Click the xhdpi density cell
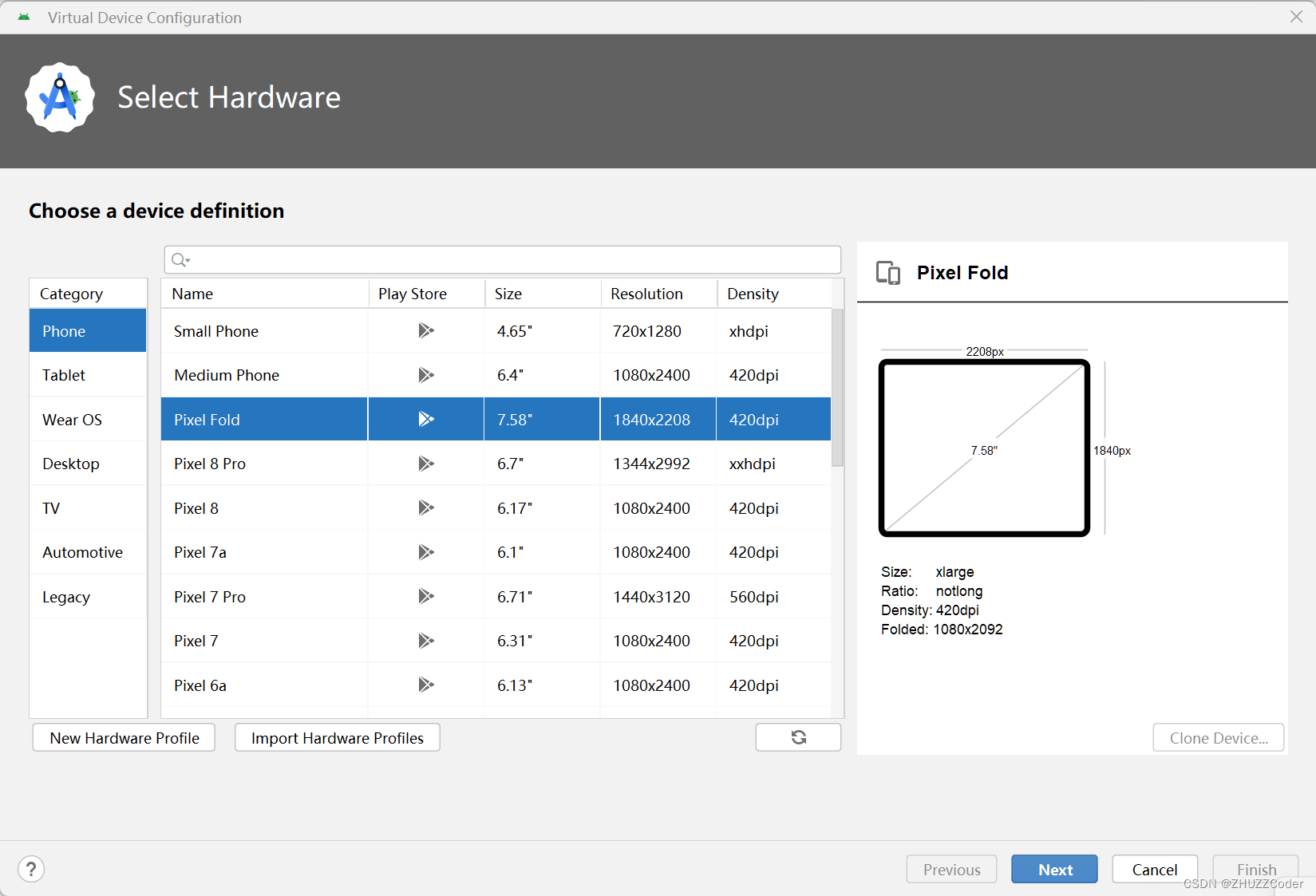 pyautogui.click(x=774, y=331)
